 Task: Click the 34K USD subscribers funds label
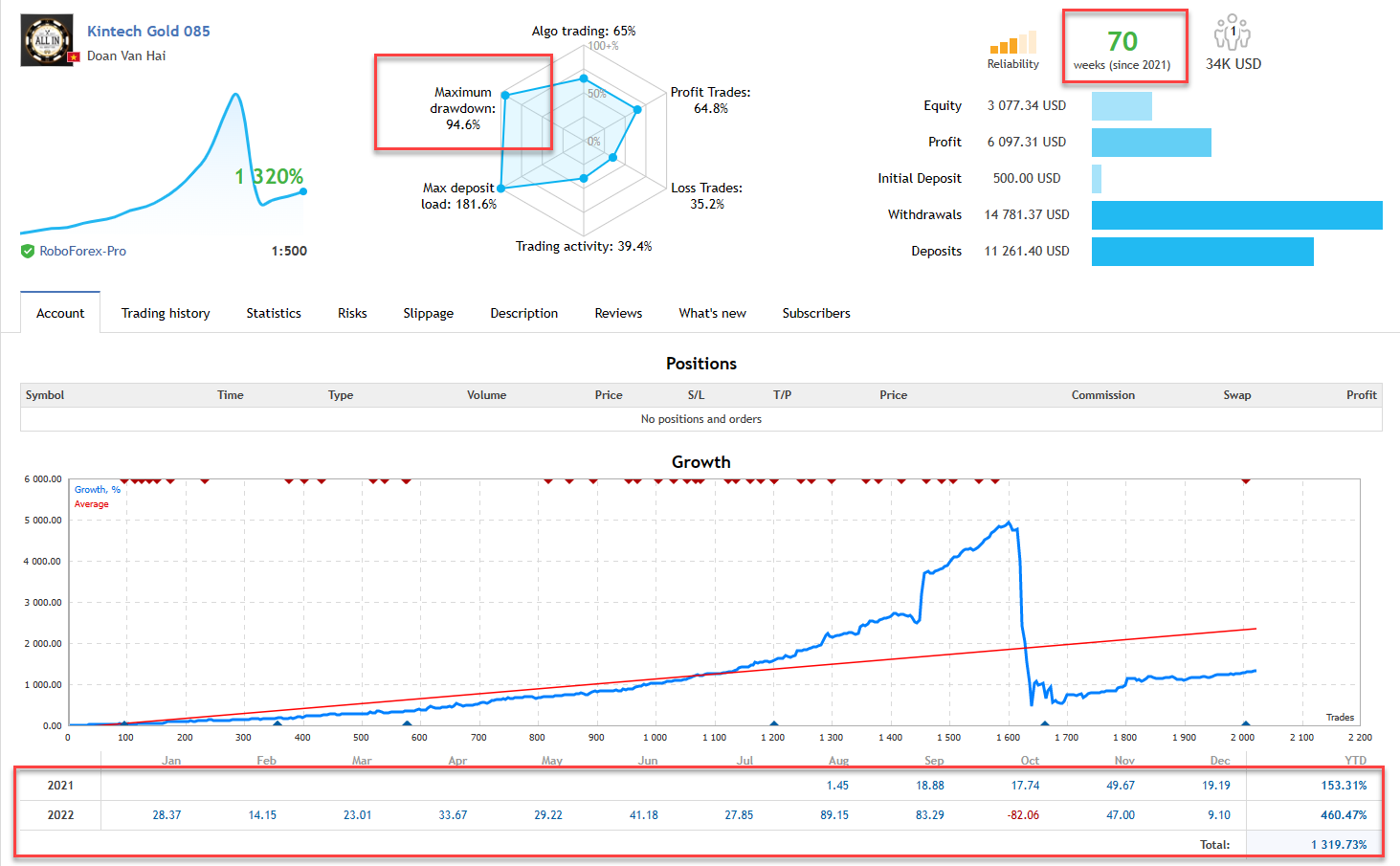[x=1233, y=63]
